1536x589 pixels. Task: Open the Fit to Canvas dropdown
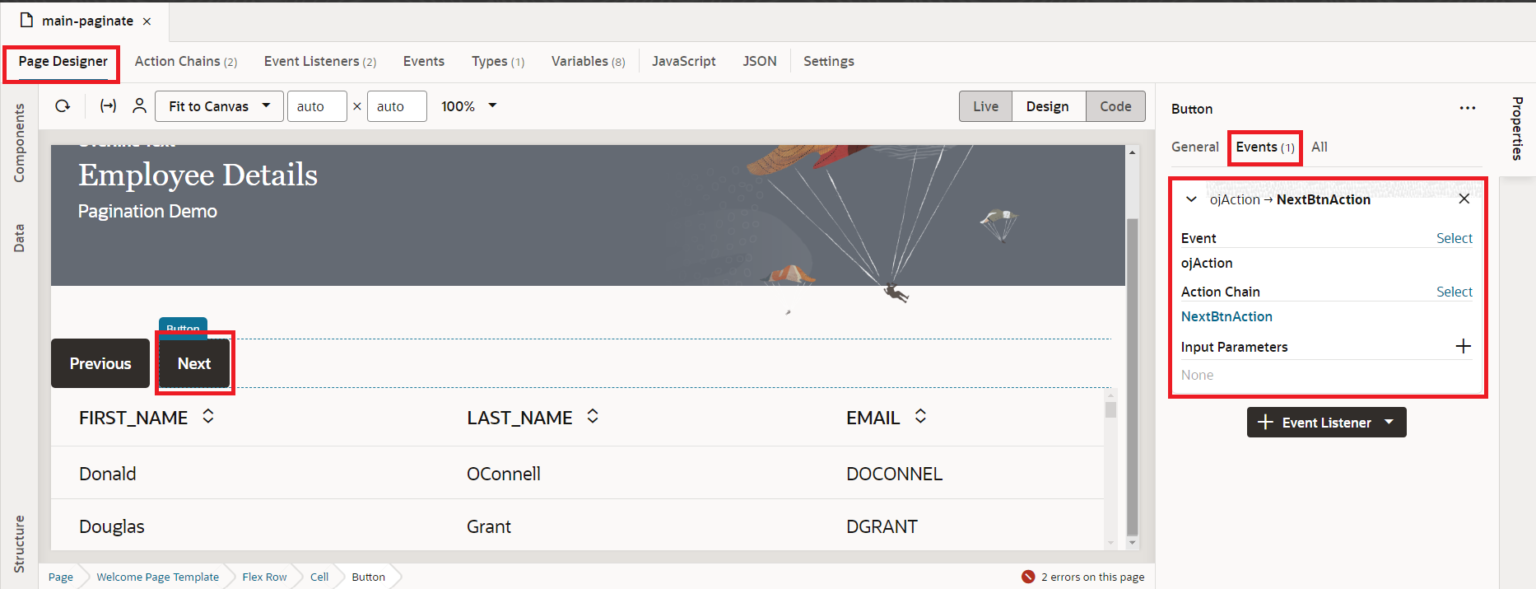[218, 105]
